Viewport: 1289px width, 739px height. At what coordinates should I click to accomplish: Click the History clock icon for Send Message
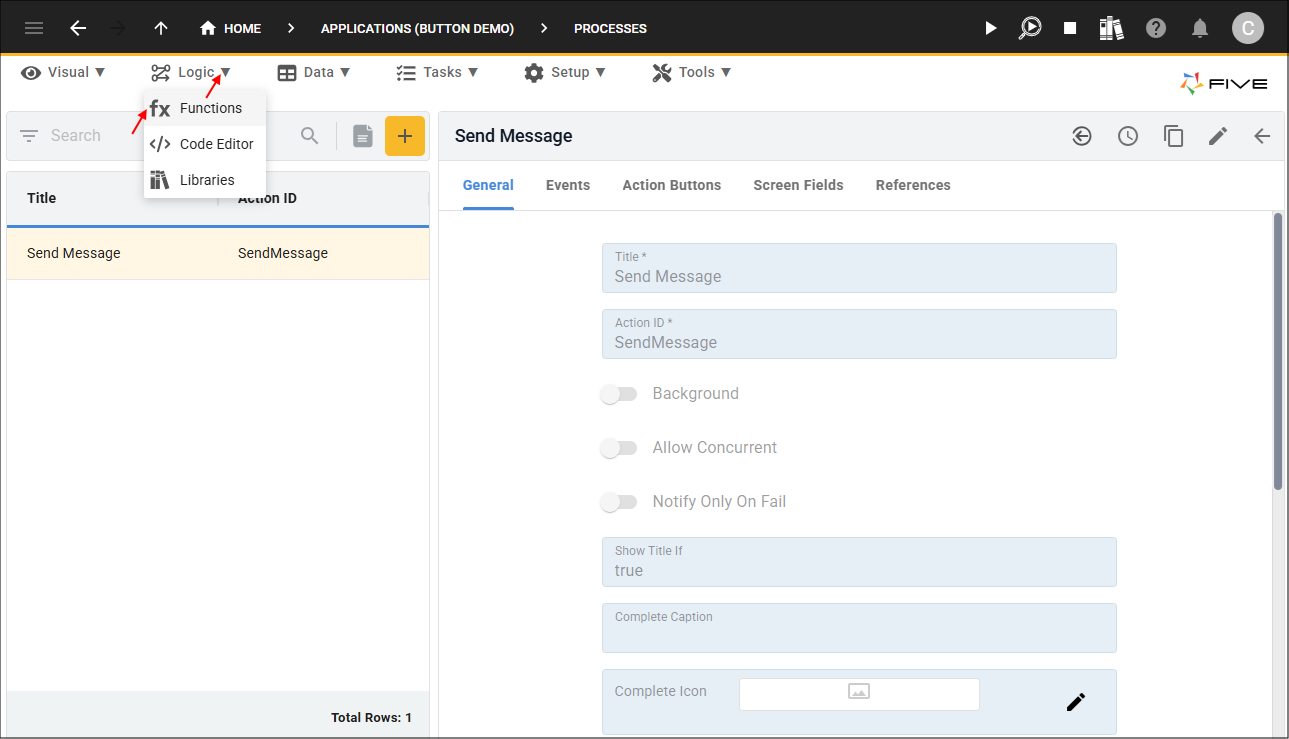pos(1128,136)
